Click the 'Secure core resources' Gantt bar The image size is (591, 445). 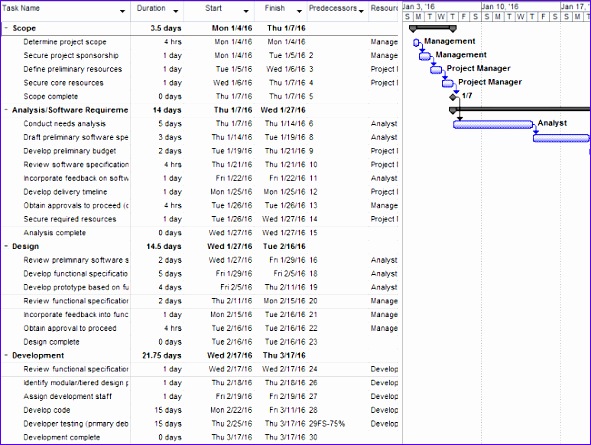point(448,83)
